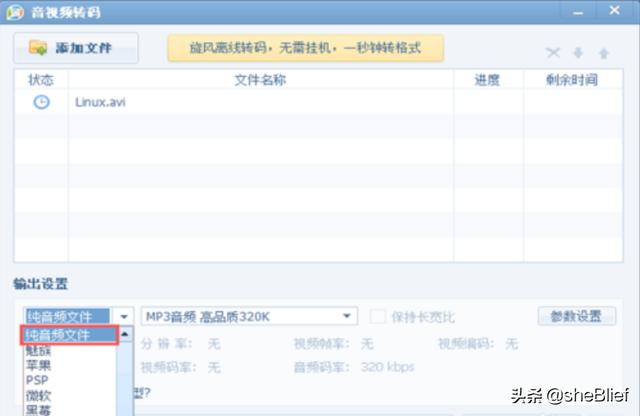Choose 黑莓 in the dropdown list
Screen dimensions: 640x416
pos(69,409)
